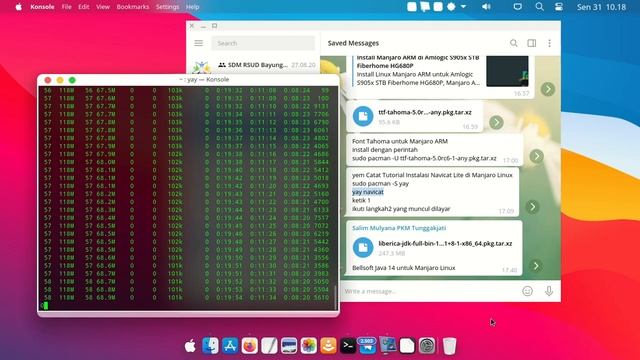Click 'sudo pacman -S yay' line
The width and height of the screenshot is (640, 360).
coord(380,183)
